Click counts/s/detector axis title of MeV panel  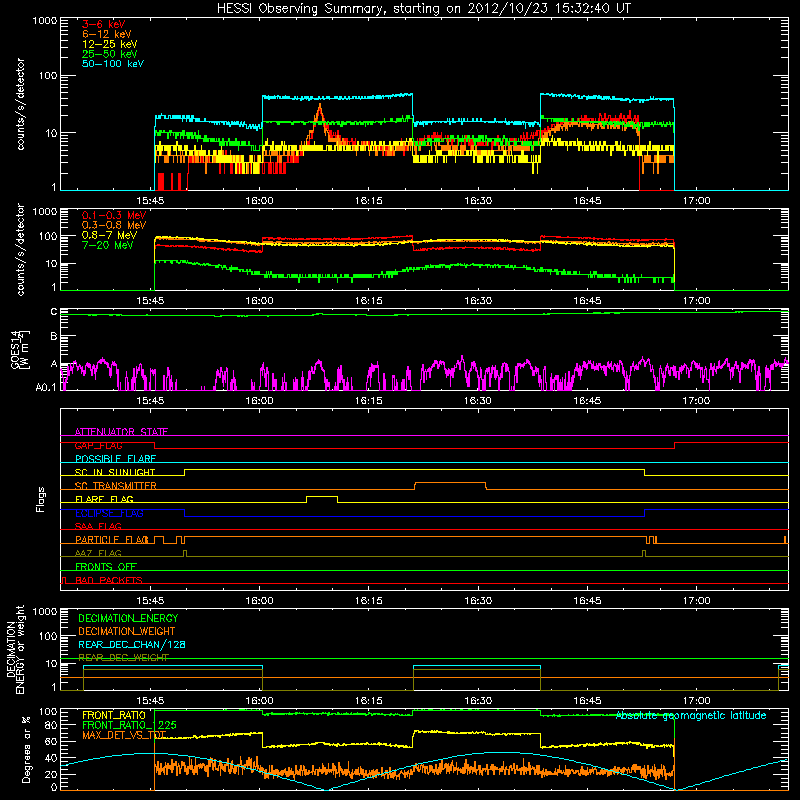[20, 249]
